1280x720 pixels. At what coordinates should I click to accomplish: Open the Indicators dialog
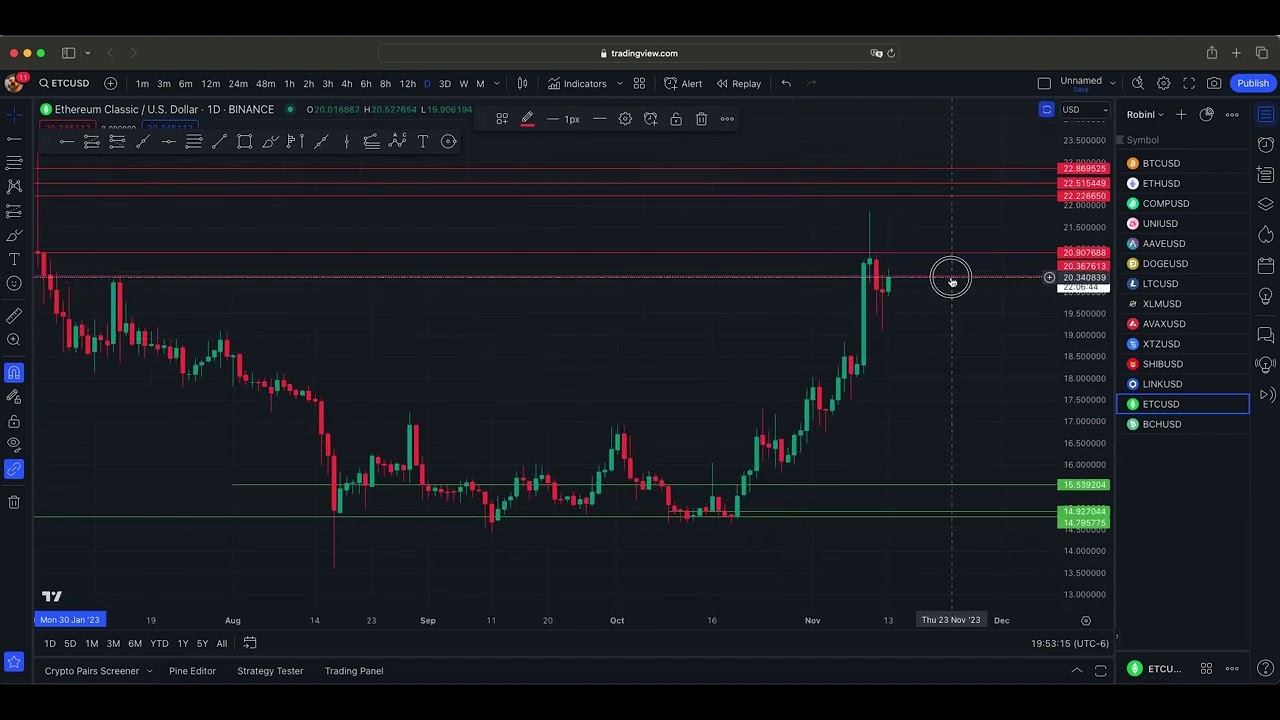(577, 83)
